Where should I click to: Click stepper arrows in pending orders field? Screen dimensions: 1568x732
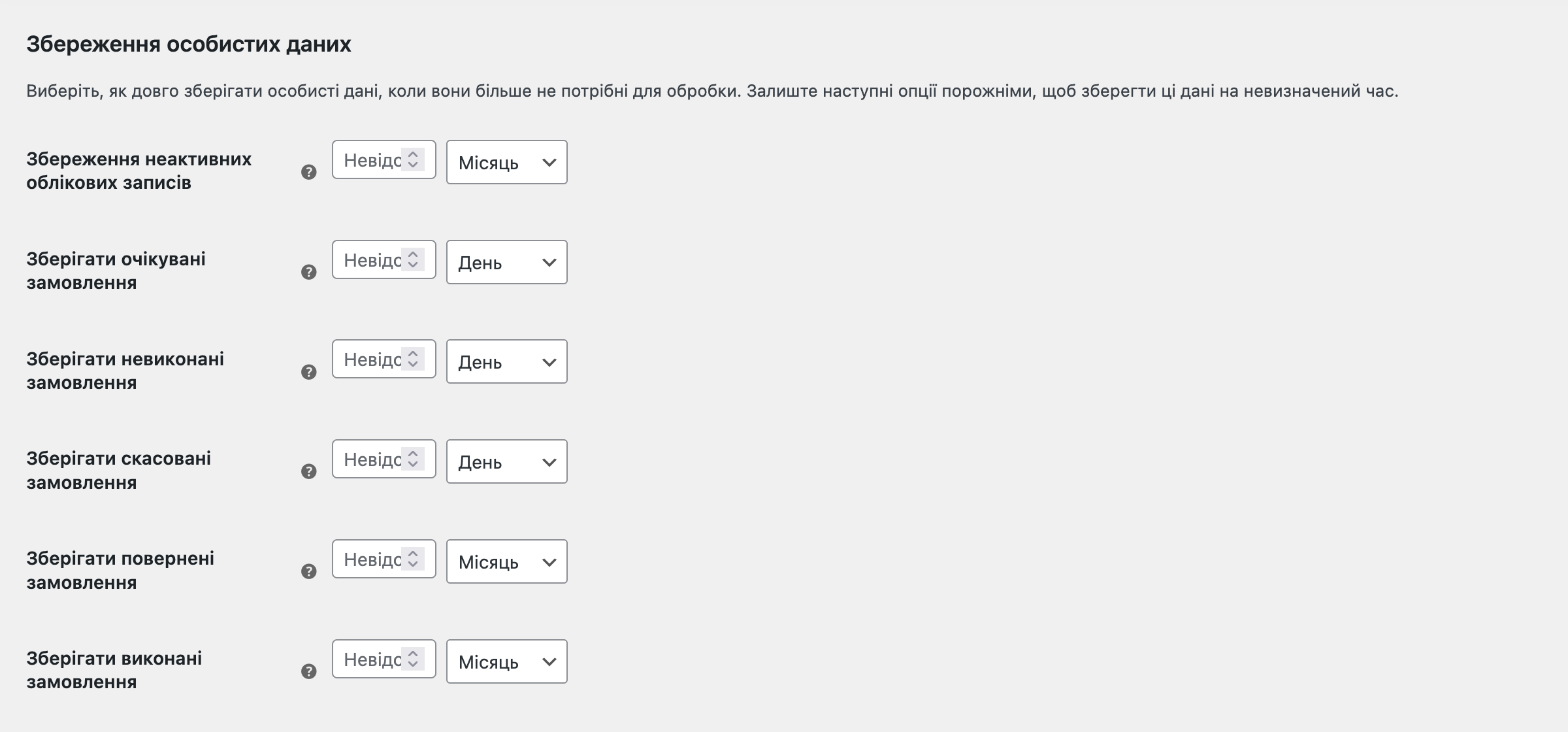tap(413, 259)
